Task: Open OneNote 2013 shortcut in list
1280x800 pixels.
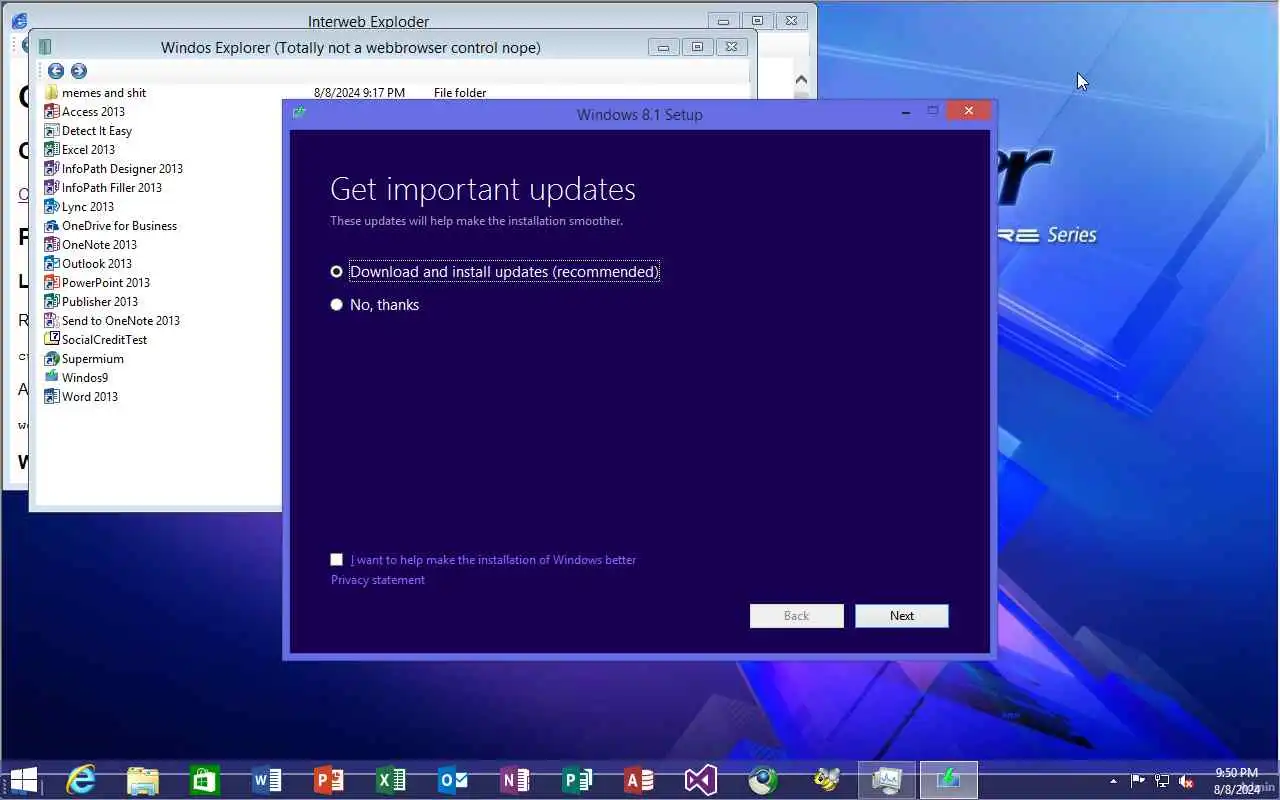Action: coord(91,245)
